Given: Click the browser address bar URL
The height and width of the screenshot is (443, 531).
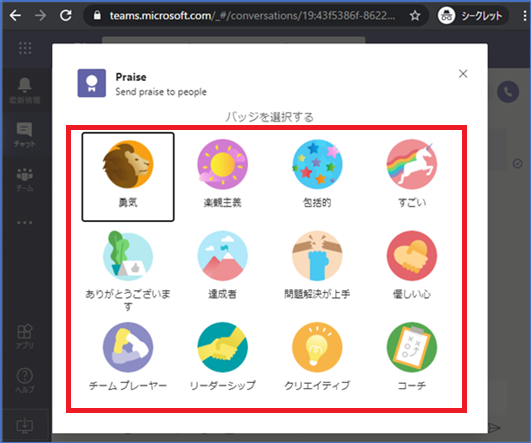Looking at the screenshot, I should 252,16.
